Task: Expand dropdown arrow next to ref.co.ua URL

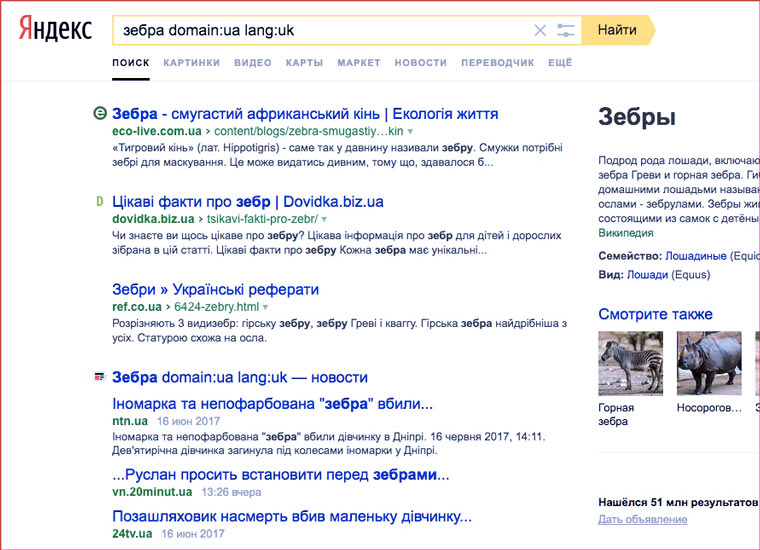Action: 266,307
